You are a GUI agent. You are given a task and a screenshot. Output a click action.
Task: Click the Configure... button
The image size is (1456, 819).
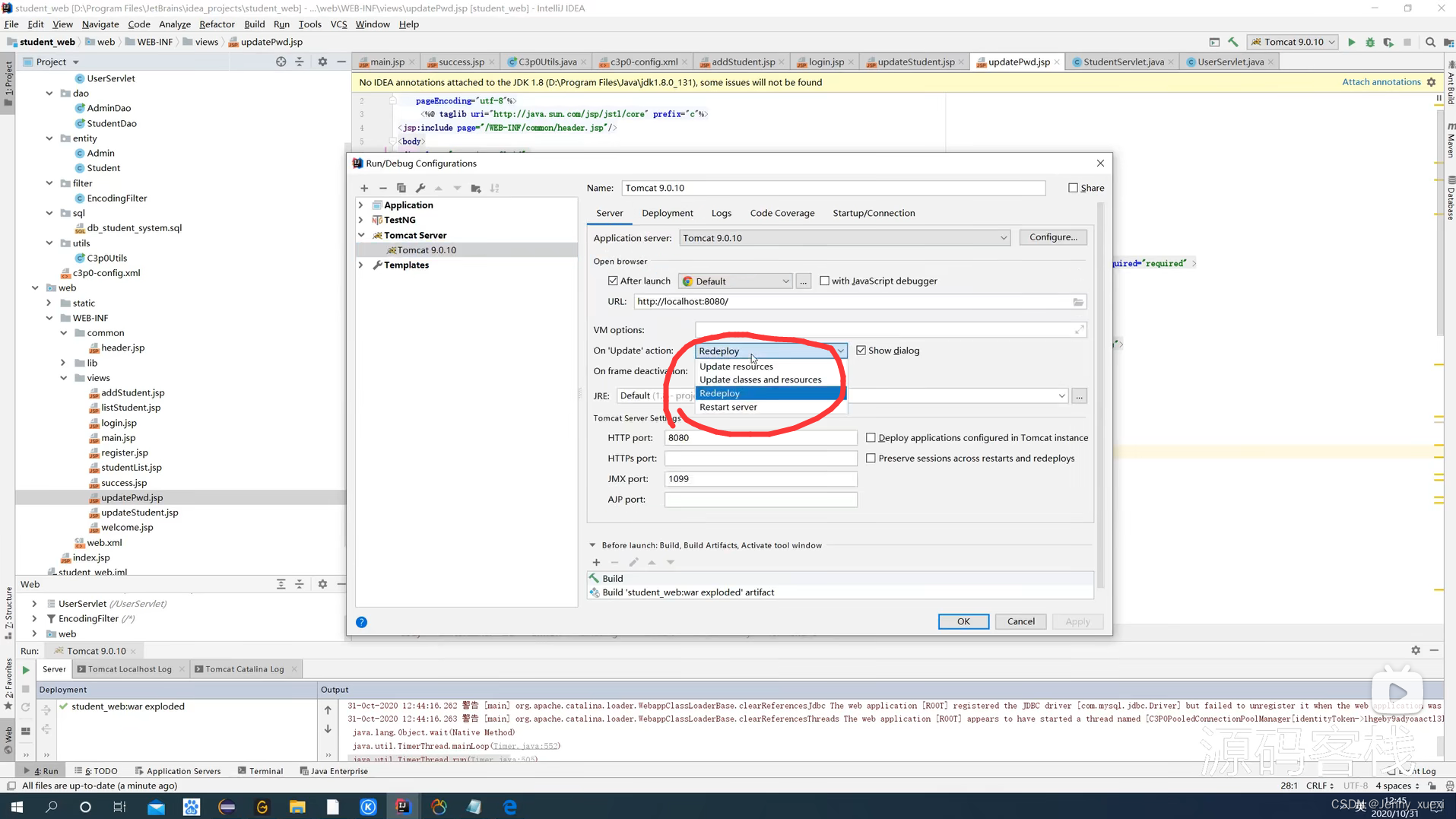(x=1053, y=237)
